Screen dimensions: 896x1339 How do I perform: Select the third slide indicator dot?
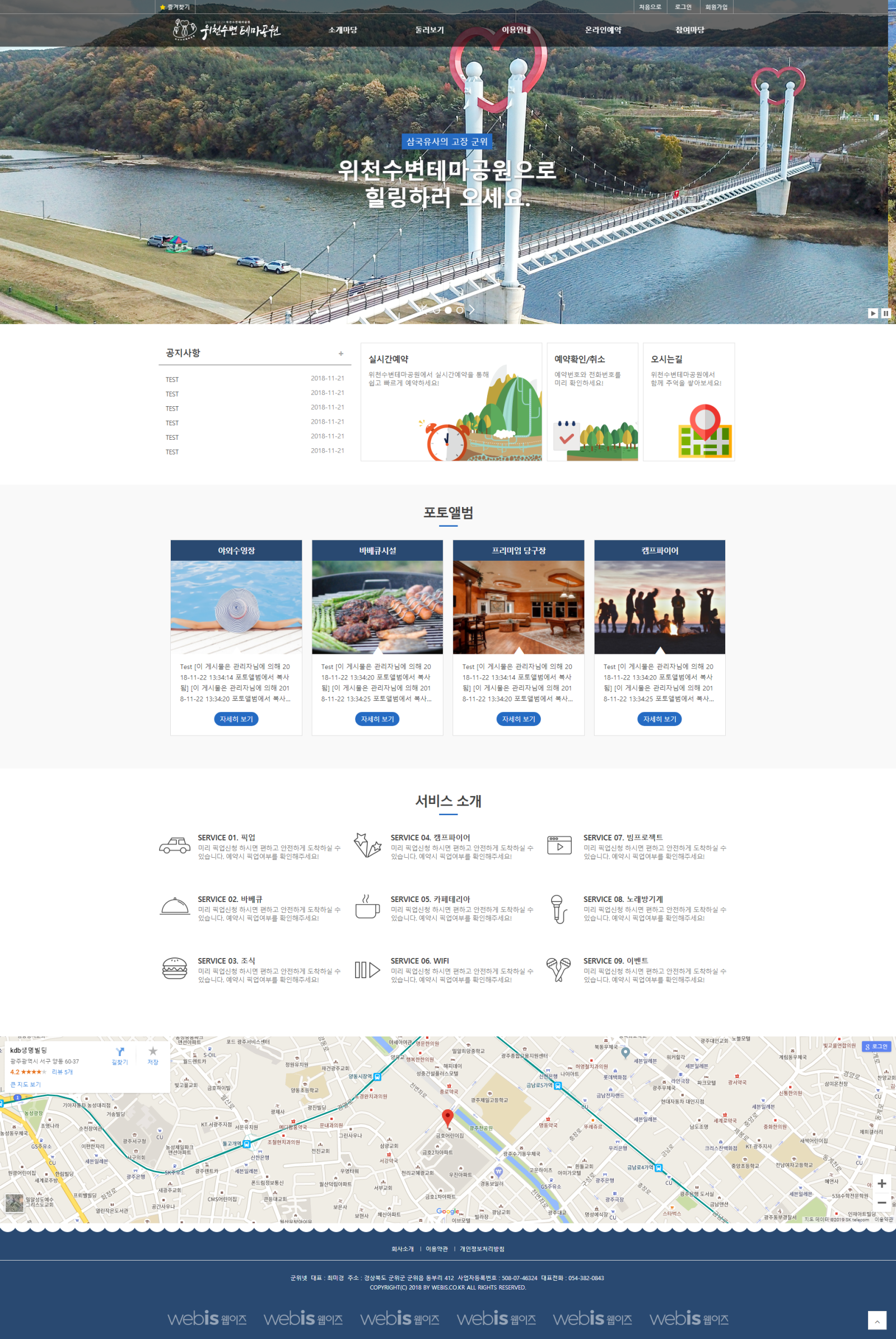click(x=459, y=310)
